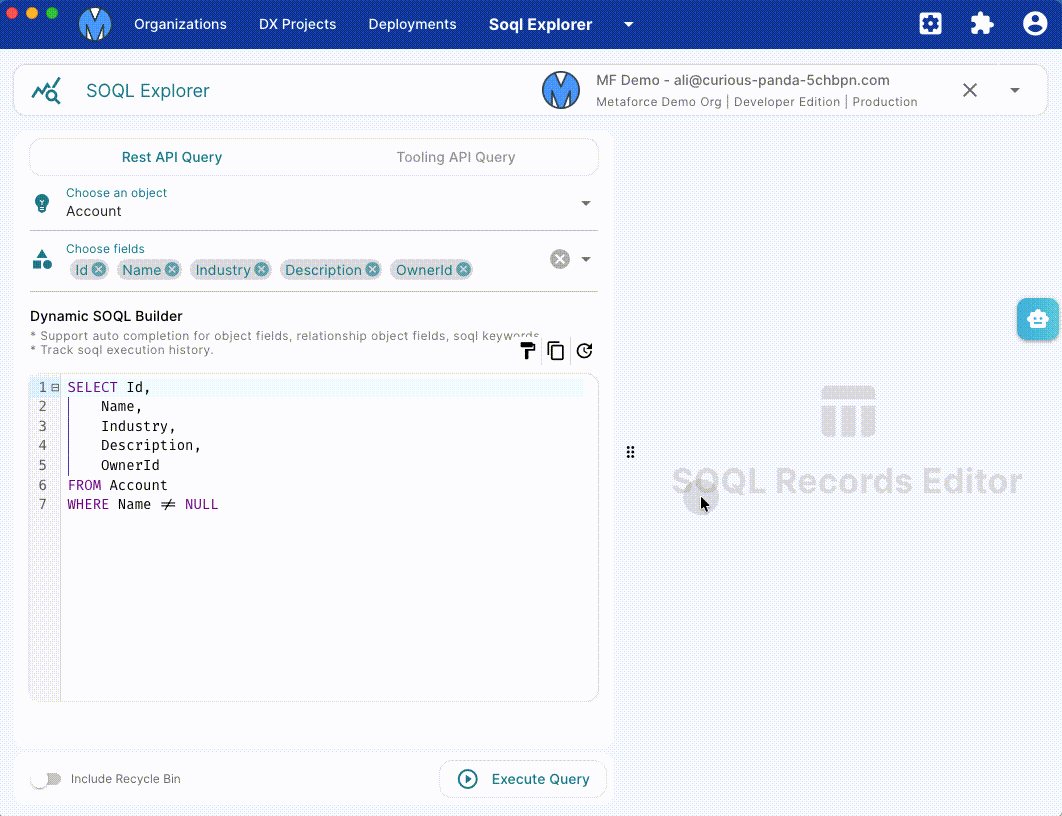
Task: Switch to Rest API Query tab
Action: pyautogui.click(x=172, y=157)
